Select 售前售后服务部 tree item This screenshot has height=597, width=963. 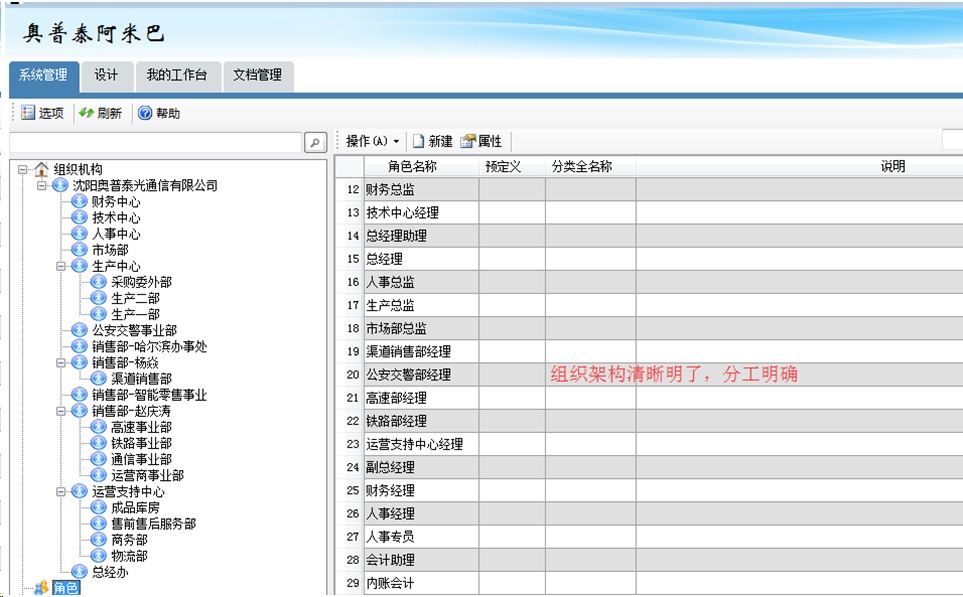153,524
